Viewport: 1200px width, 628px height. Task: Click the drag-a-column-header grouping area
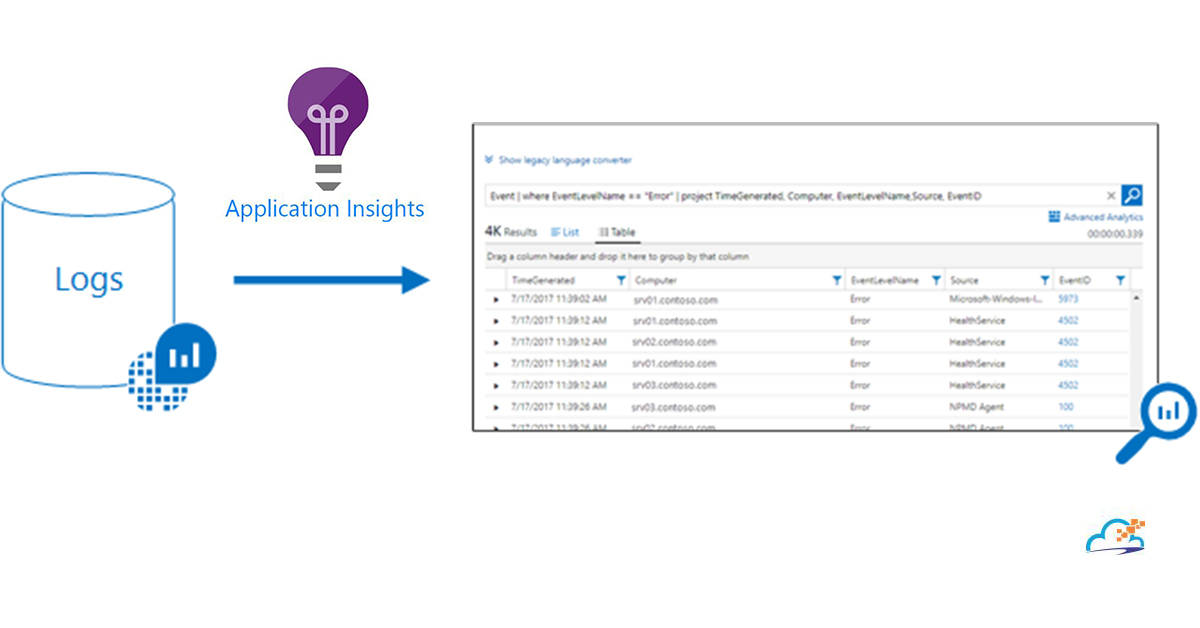pyautogui.click(x=814, y=257)
